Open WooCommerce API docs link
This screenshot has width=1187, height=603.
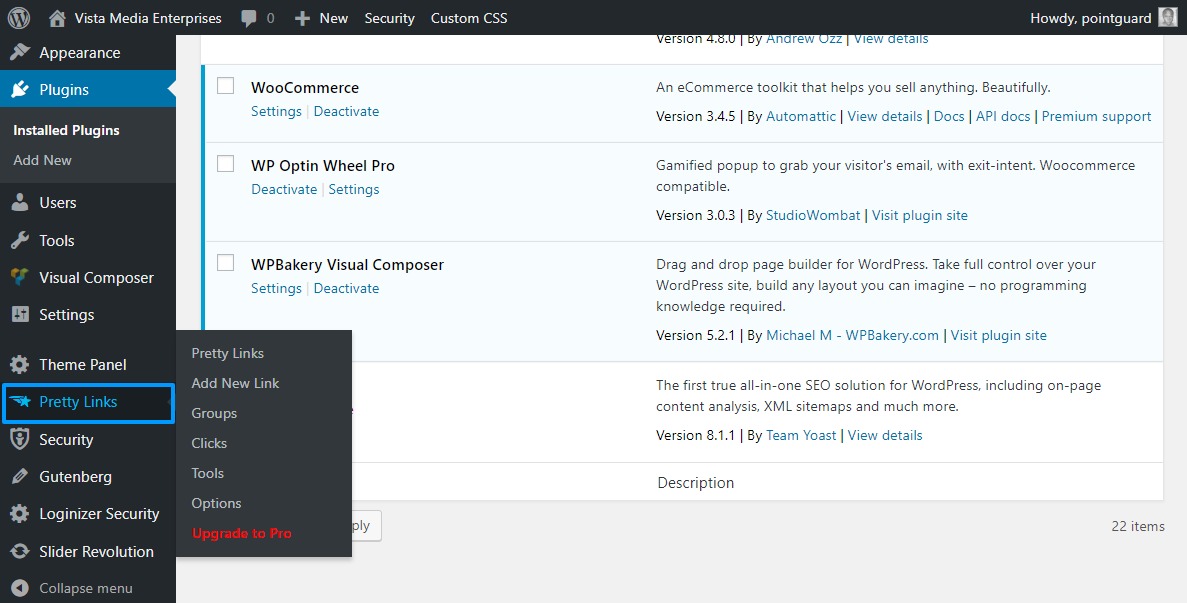coord(1003,117)
